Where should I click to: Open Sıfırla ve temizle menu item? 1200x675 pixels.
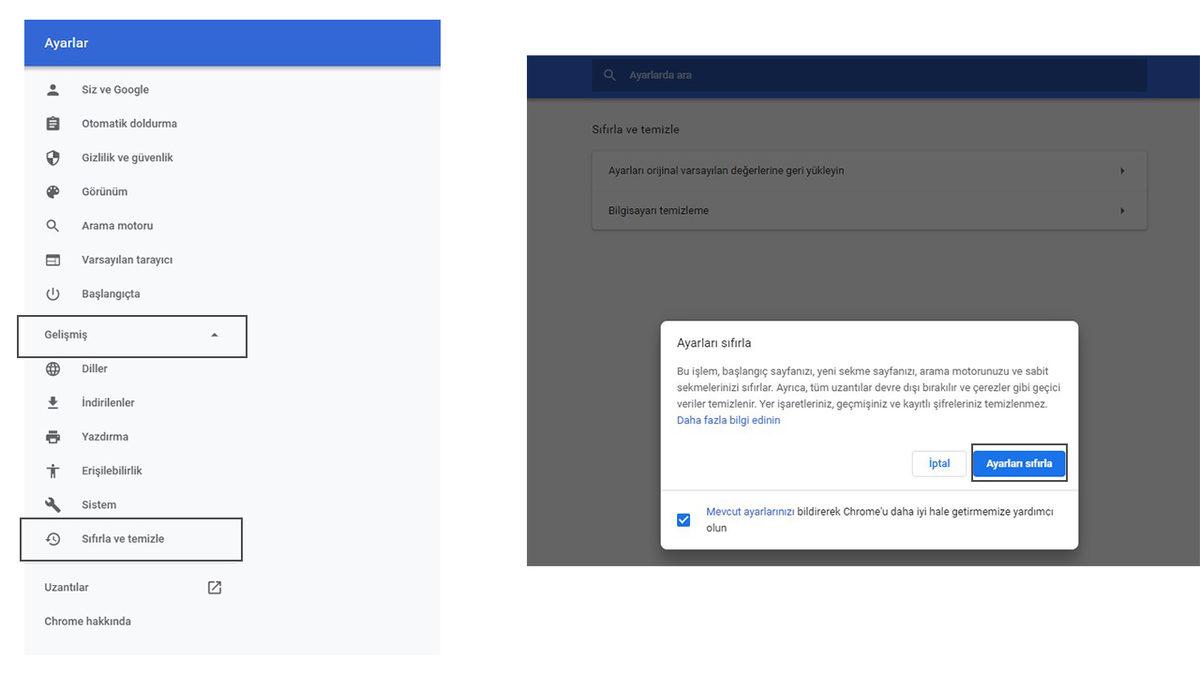[x=123, y=539]
